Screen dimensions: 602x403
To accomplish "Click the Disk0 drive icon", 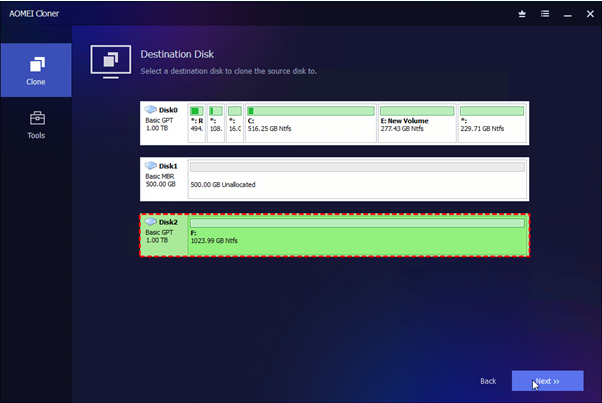I will (x=151, y=110).
